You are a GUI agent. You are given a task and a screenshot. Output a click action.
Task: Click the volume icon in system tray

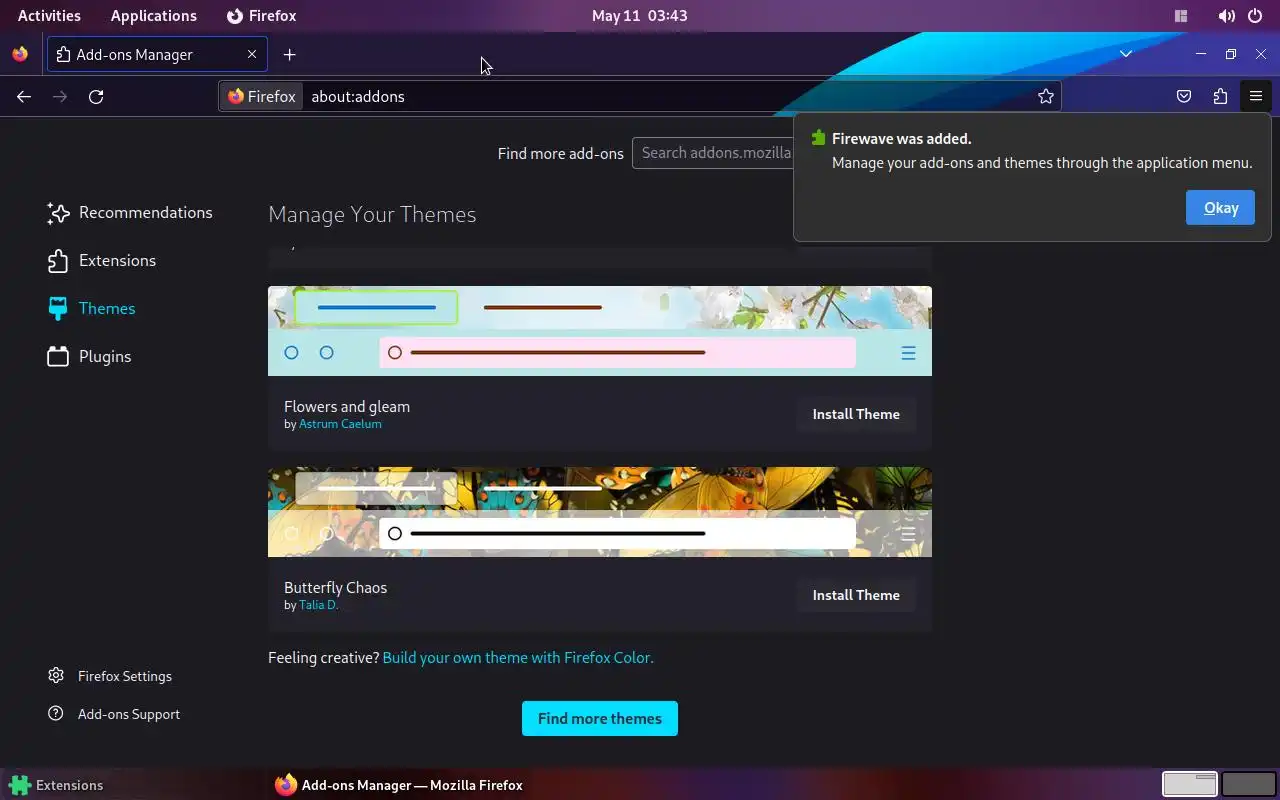coord(1226,16)
